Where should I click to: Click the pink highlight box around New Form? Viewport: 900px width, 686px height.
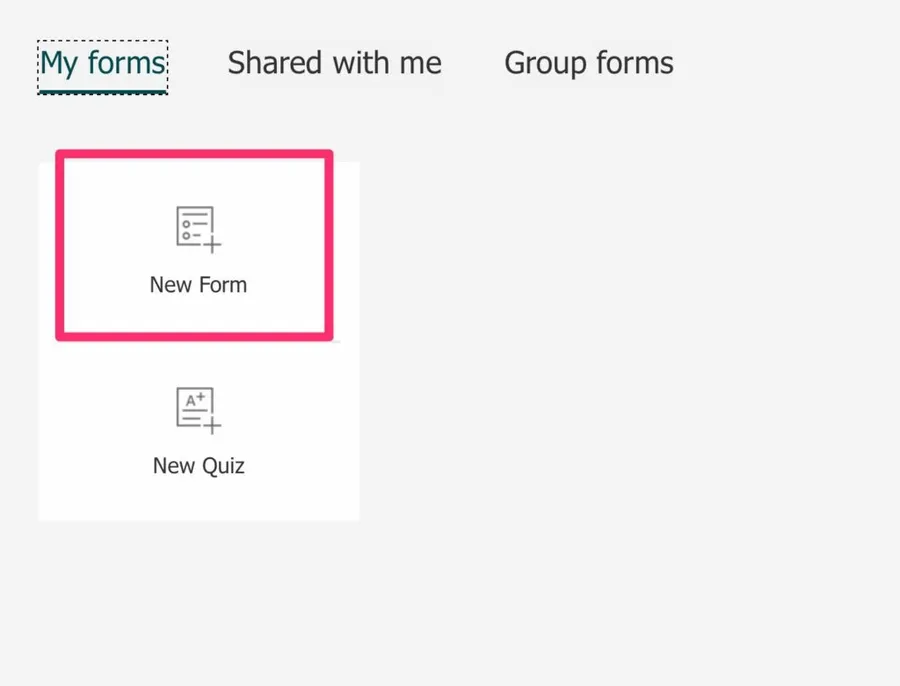pos(194,154)
